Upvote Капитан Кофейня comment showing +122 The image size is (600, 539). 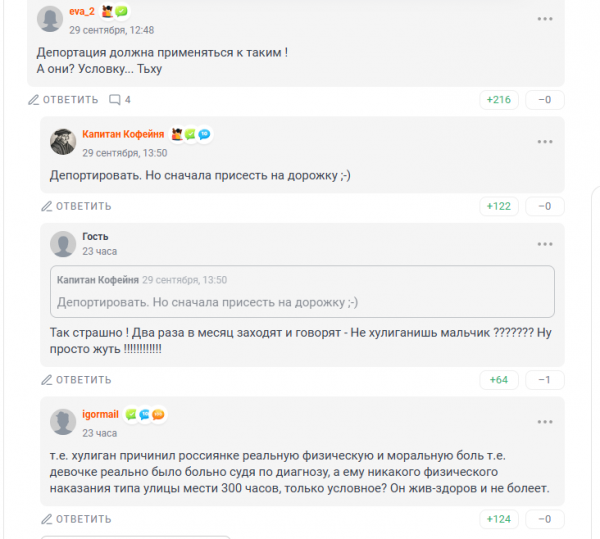point(498,206)
